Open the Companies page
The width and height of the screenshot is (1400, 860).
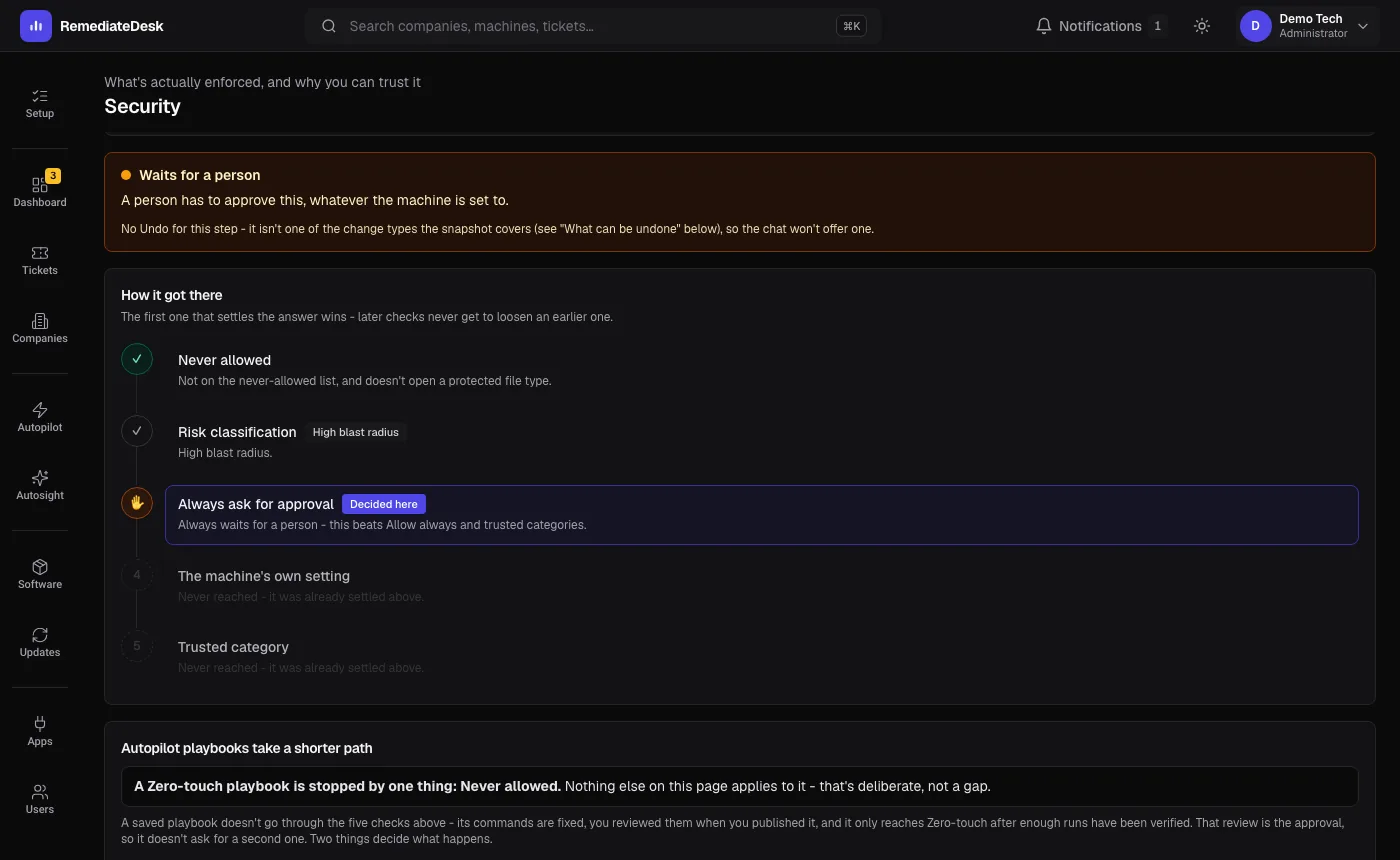click(x=40, y=328)
